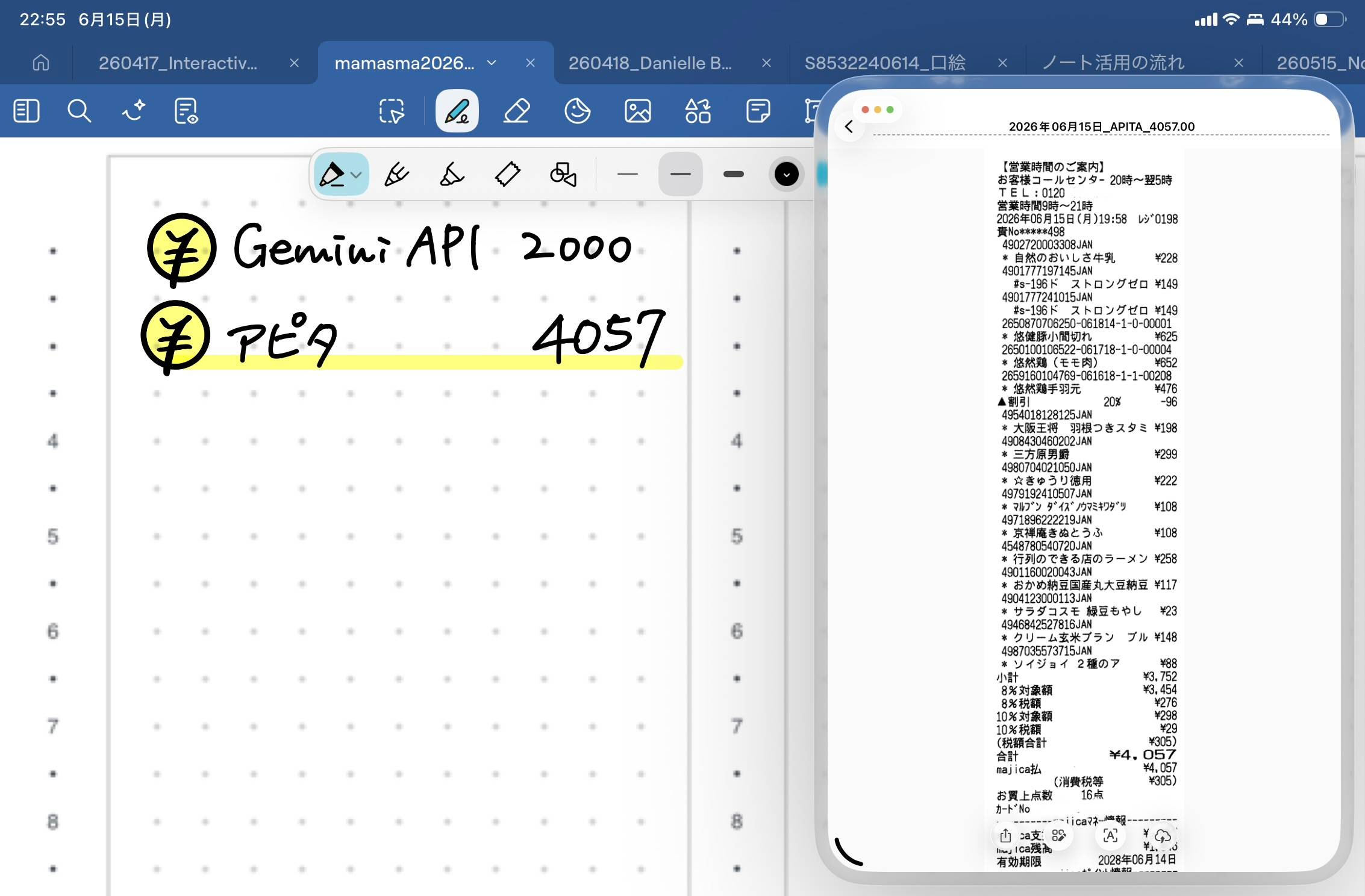1365x896 pixels.
Task: Click the receipt total ¥4,057 line
Action: (1086, 755)
